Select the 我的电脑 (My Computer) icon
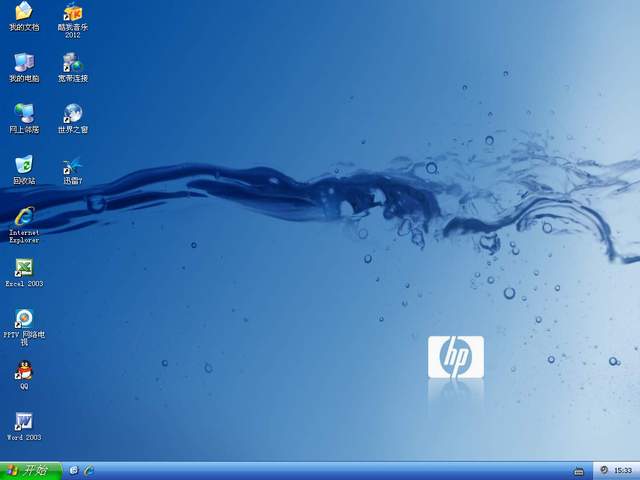Viewport: 640px width, 480px height. (23, 63)
